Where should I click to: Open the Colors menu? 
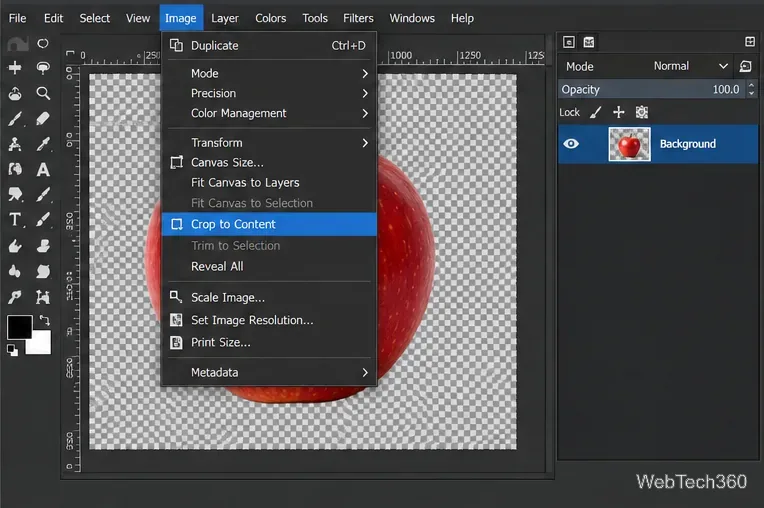(270, 18)
